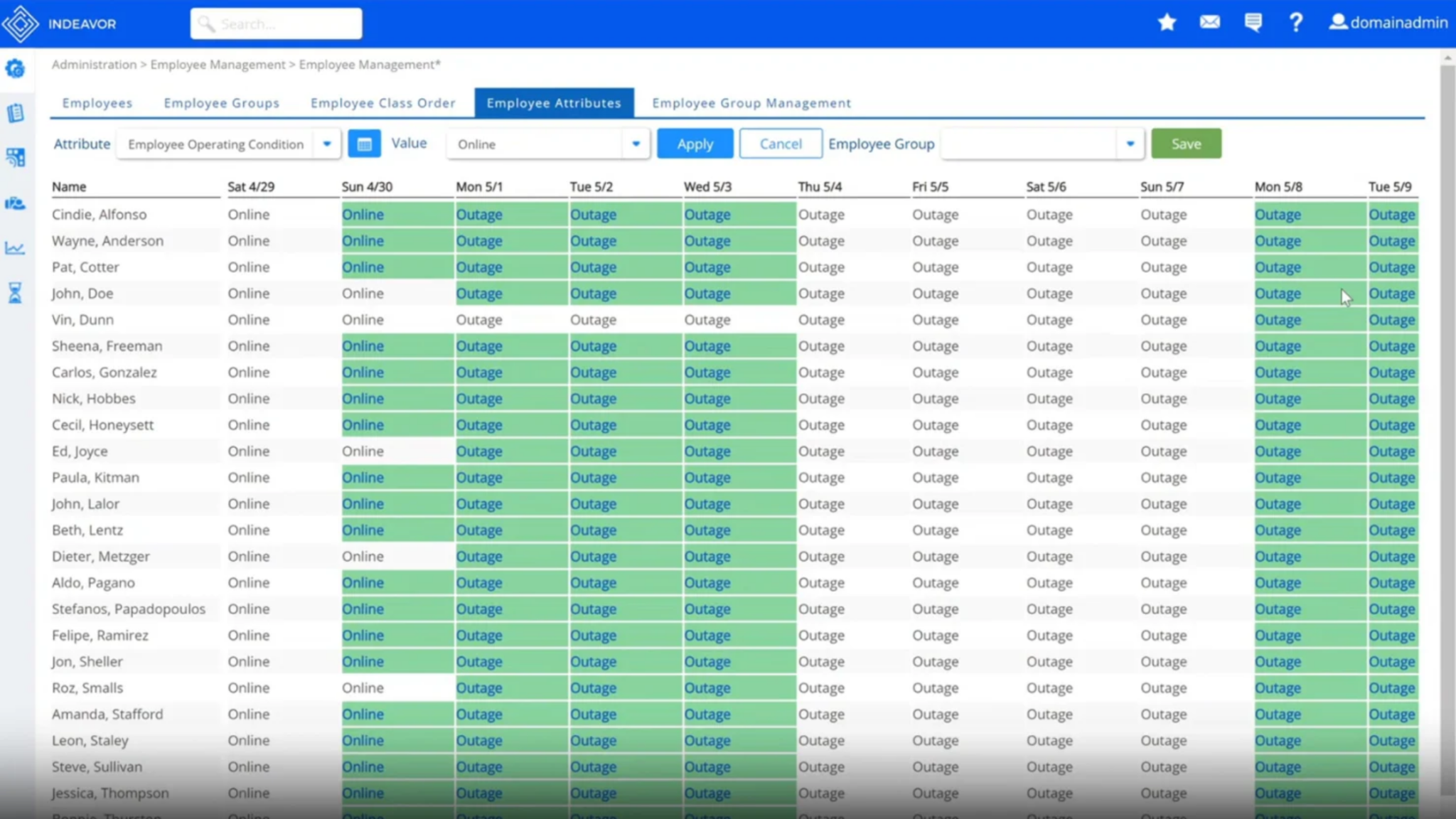The image size is (1456, 819).
Task: Open favorites star icon
Action: (x=1167, y=23)
